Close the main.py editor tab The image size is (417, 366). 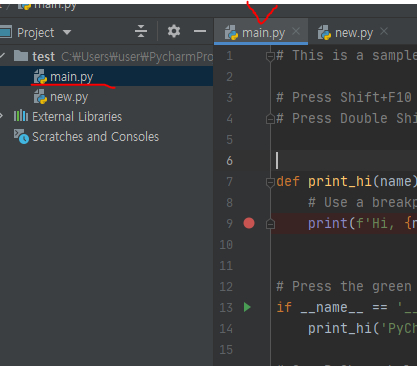[296, 31]
